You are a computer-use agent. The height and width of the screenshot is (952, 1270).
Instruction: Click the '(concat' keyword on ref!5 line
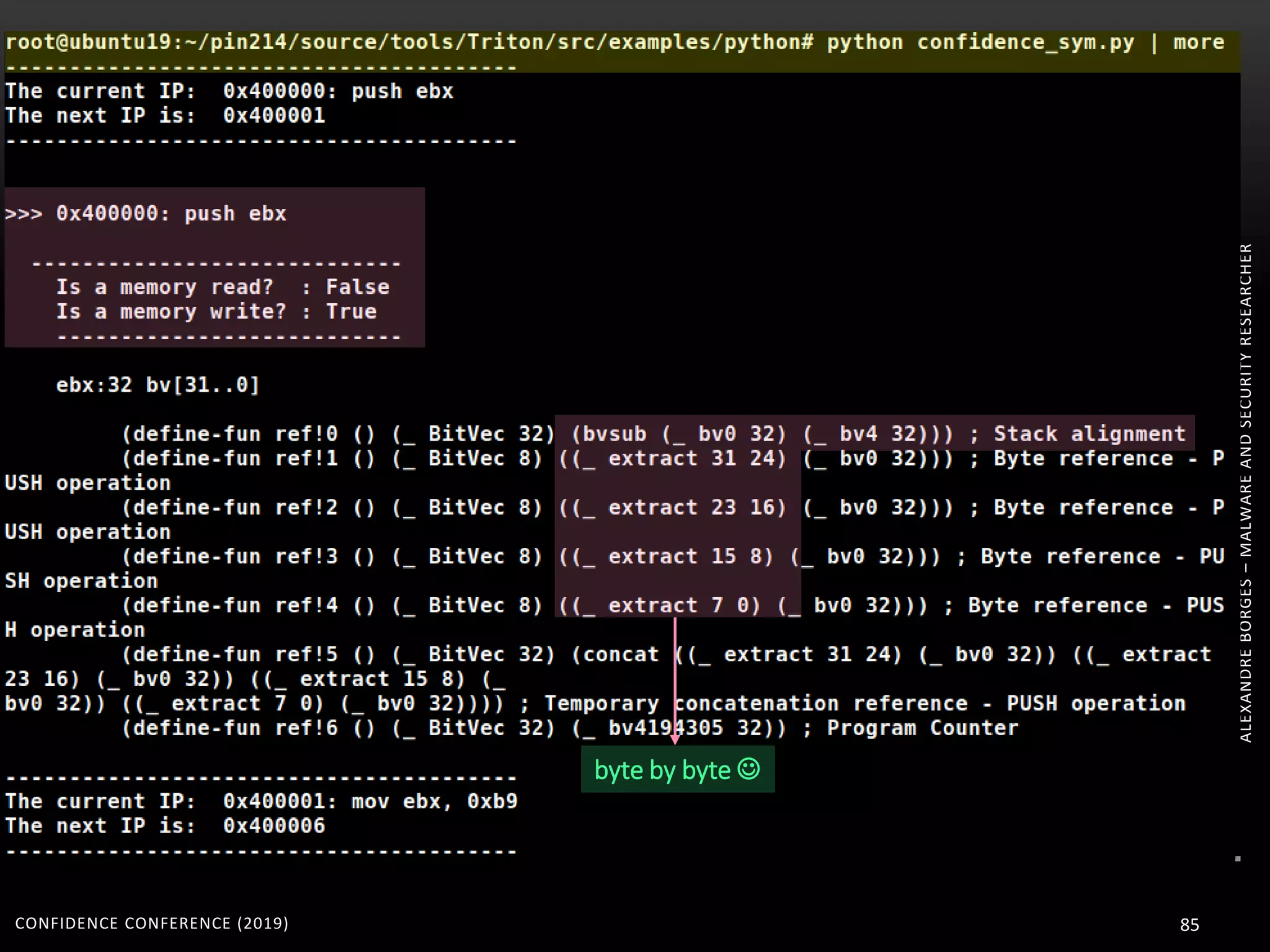pyautogui.click(x=615, y=654)
